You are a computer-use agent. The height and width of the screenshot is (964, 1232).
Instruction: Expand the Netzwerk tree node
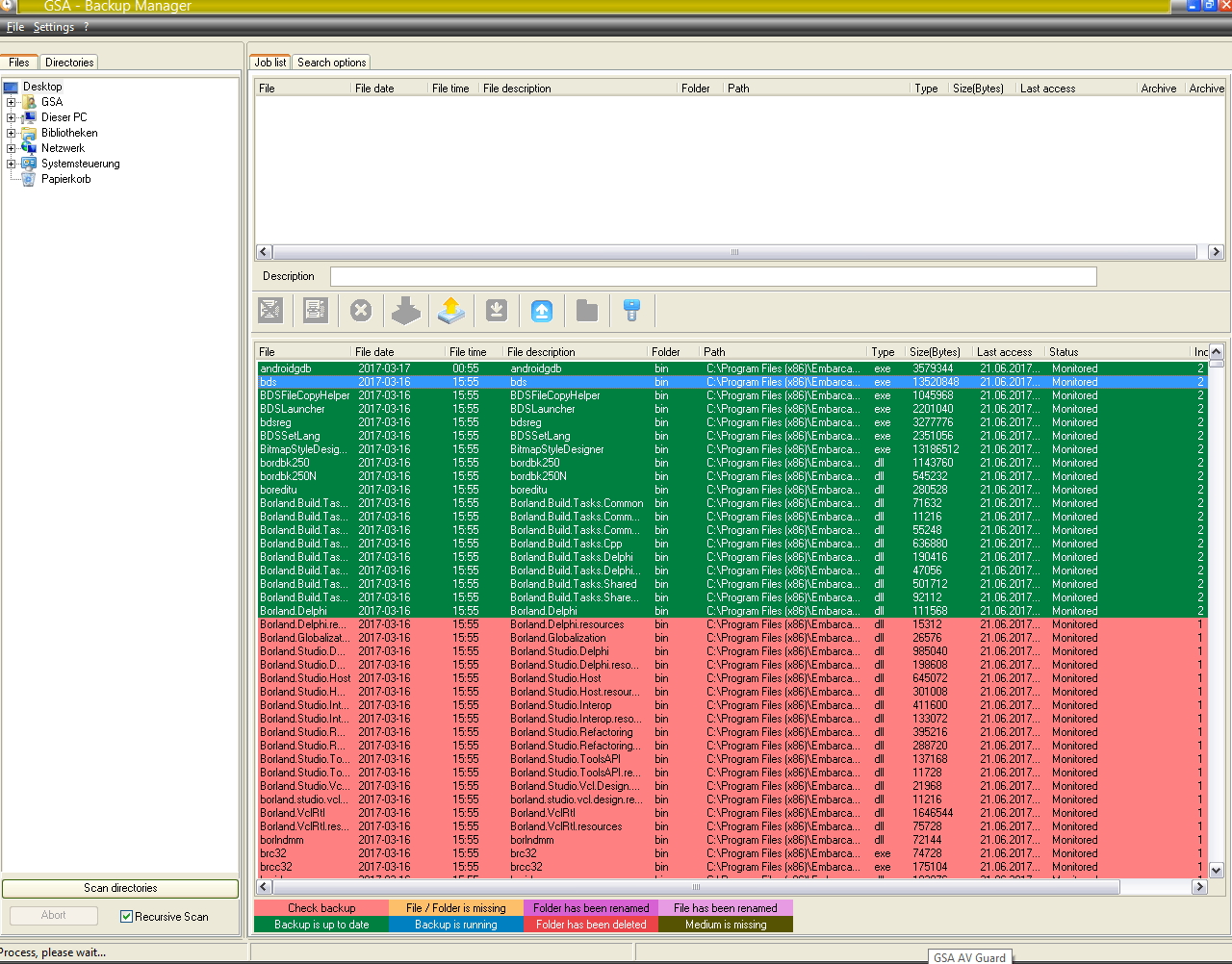(x=12, y=148)
